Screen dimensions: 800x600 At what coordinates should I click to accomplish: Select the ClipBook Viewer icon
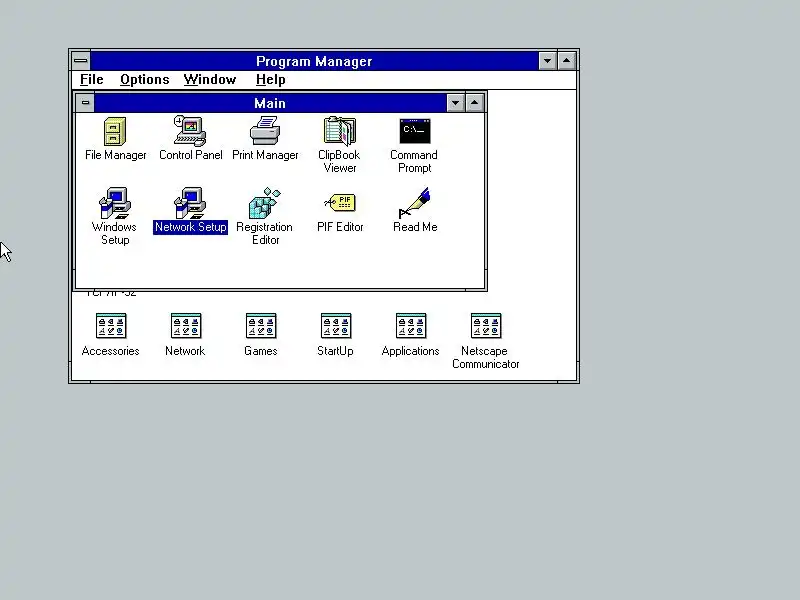340,131
